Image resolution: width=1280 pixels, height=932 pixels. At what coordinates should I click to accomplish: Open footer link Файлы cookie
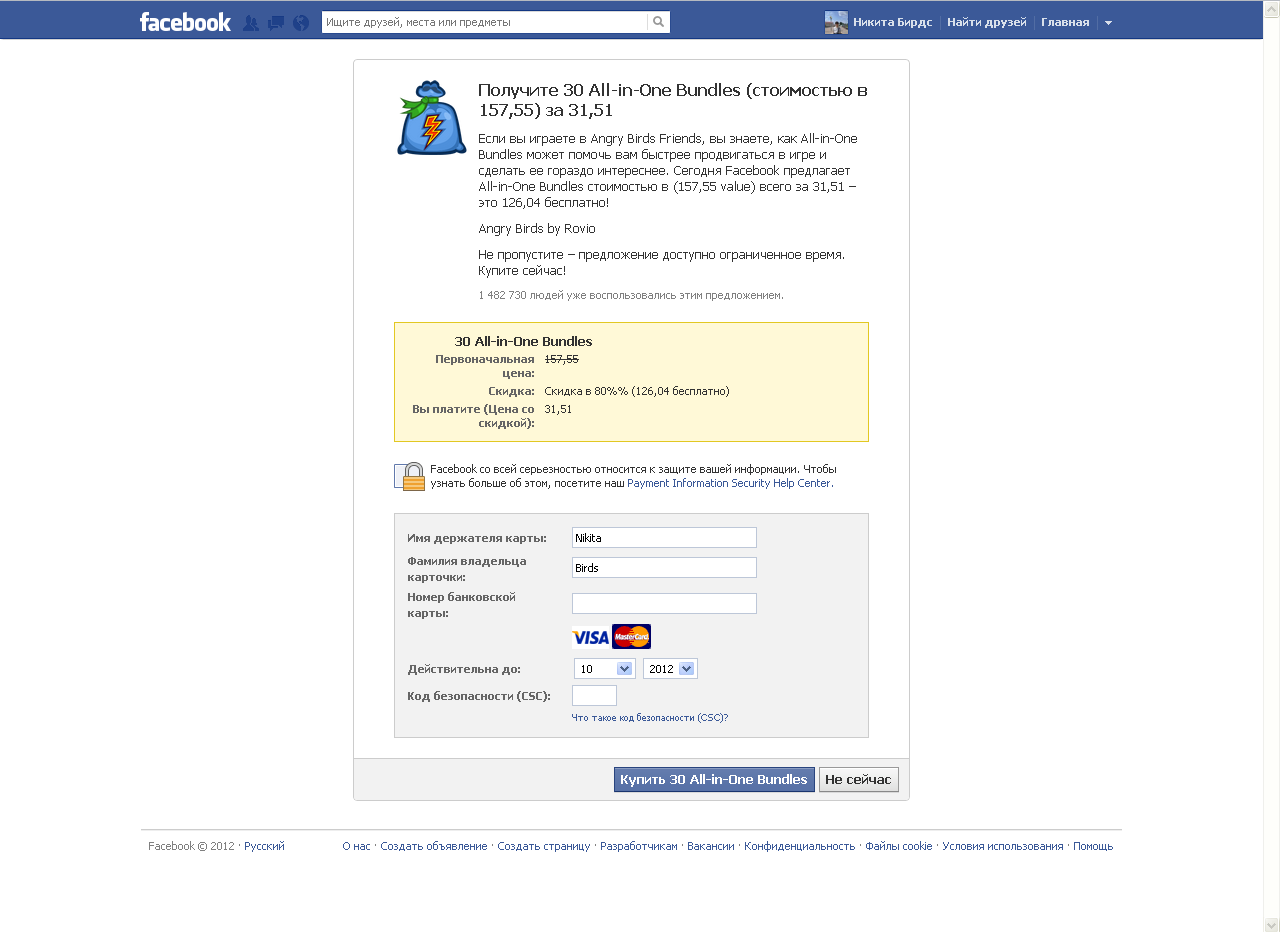899,846
